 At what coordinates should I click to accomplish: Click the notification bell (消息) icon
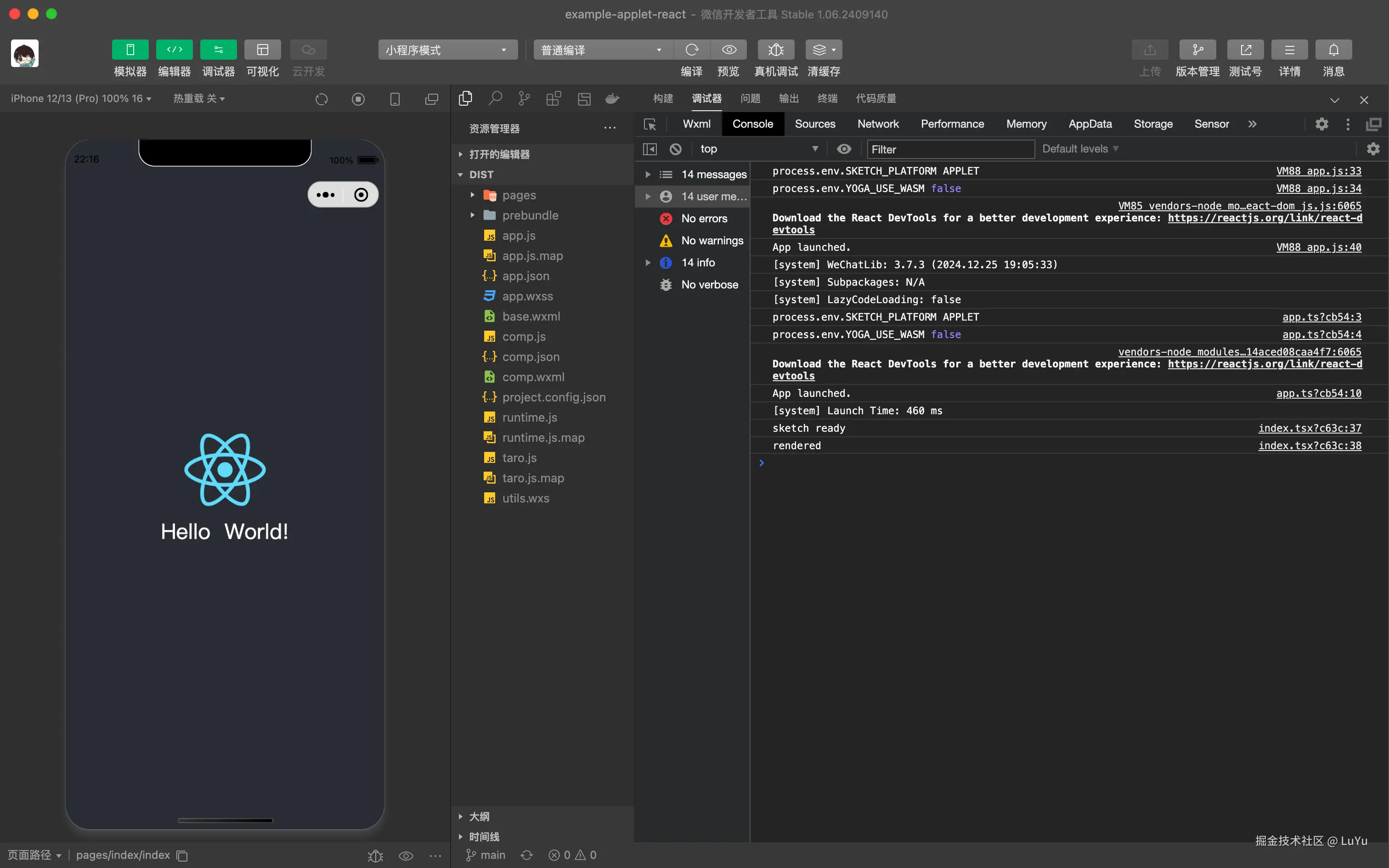pos(1333,50)
